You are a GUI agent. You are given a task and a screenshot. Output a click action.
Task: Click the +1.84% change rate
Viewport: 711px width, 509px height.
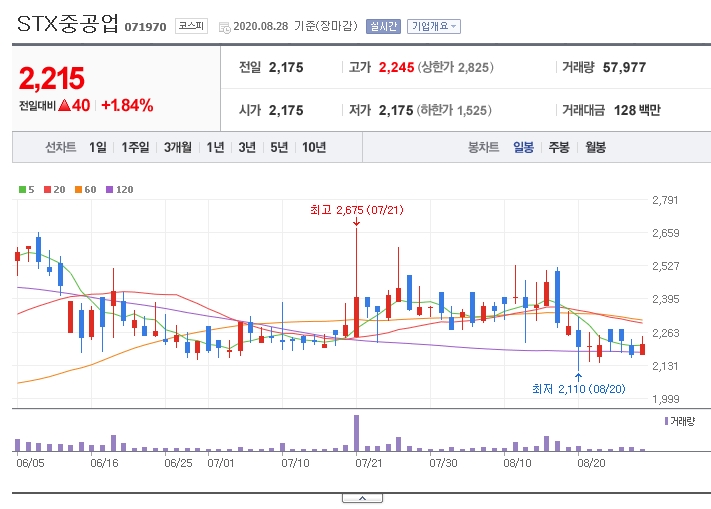click(127, 106)
